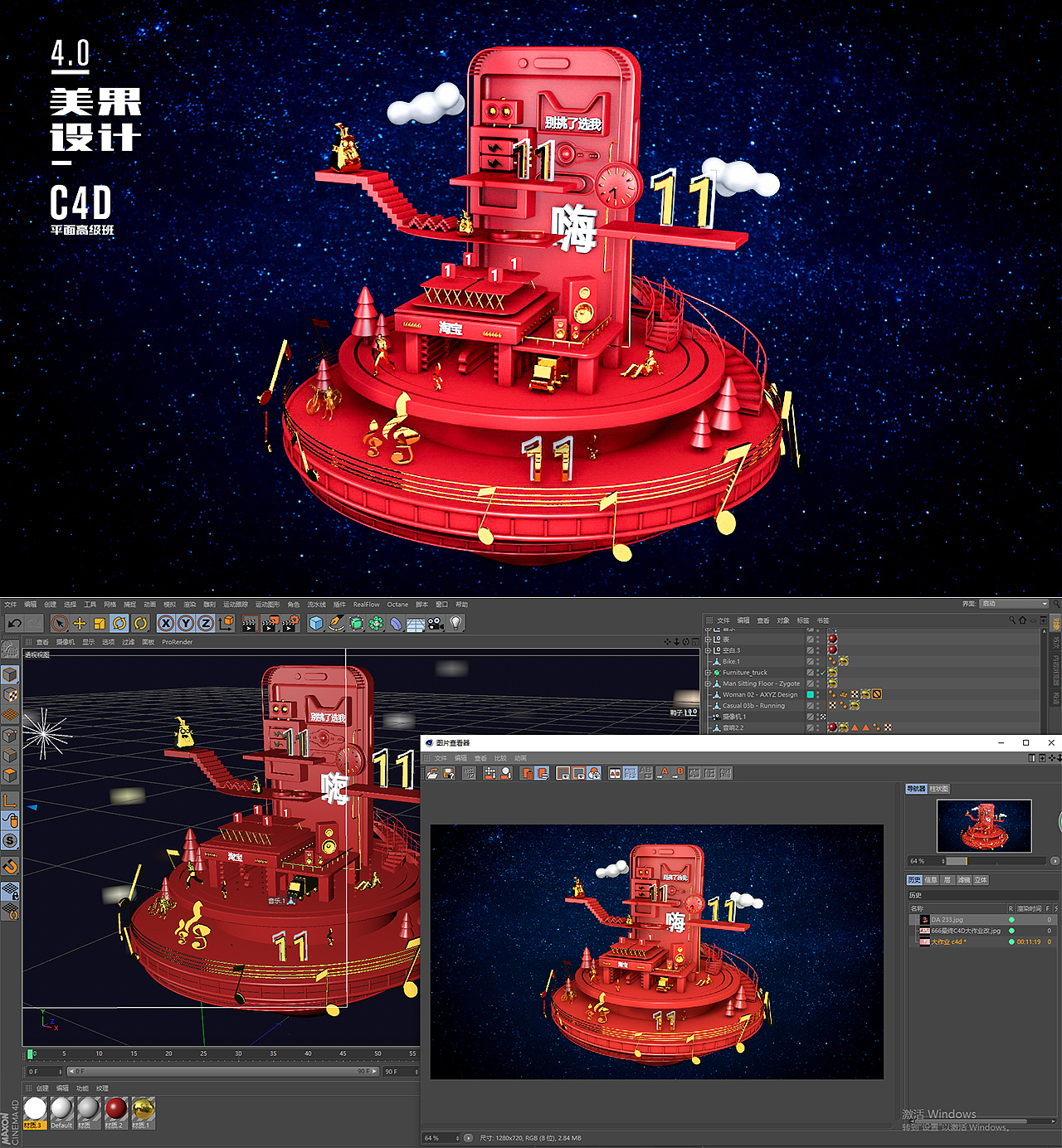The width and height of the screenshot is (1062, 1148).
Task: Select the Move tool
Action: pos(80,623)
